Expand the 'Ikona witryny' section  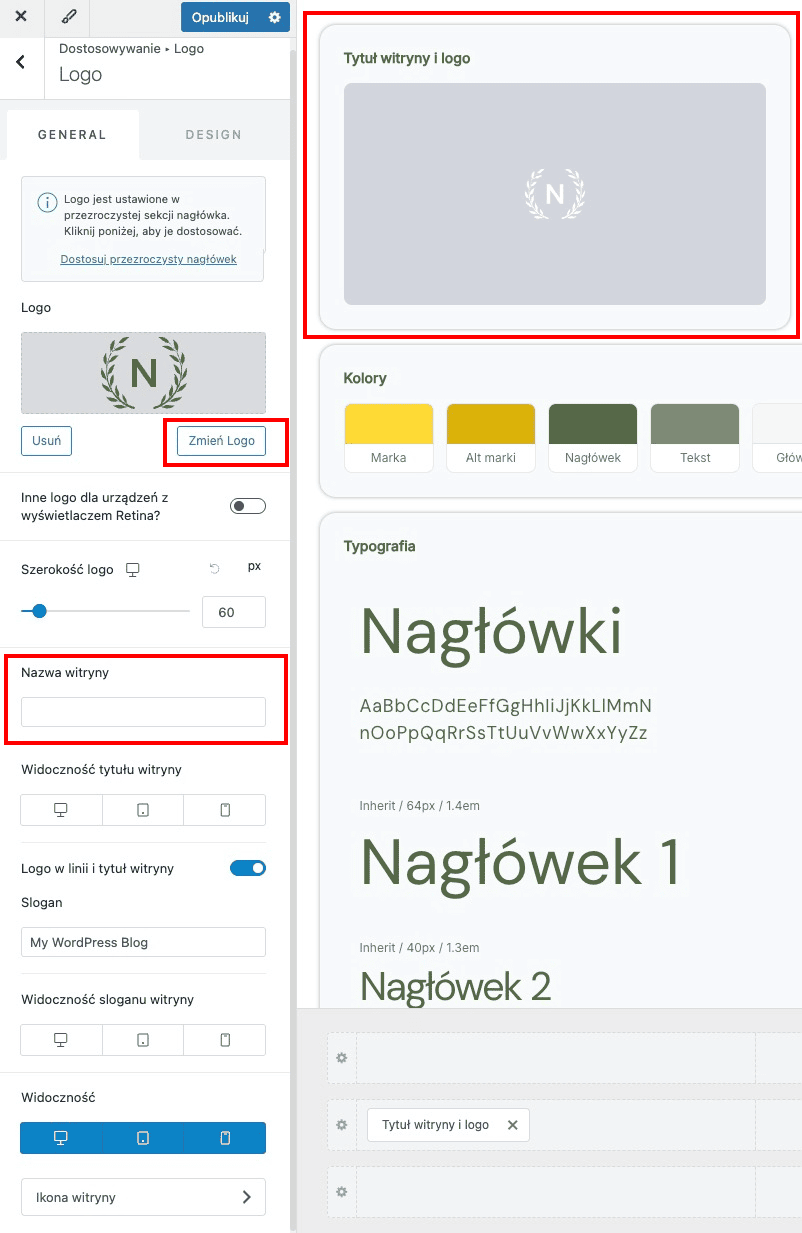point(143,1197)
